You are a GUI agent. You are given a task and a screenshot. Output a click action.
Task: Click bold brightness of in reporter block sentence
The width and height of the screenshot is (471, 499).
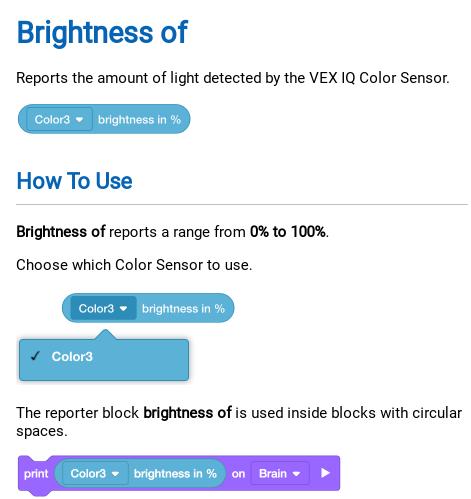coord(187,413)
